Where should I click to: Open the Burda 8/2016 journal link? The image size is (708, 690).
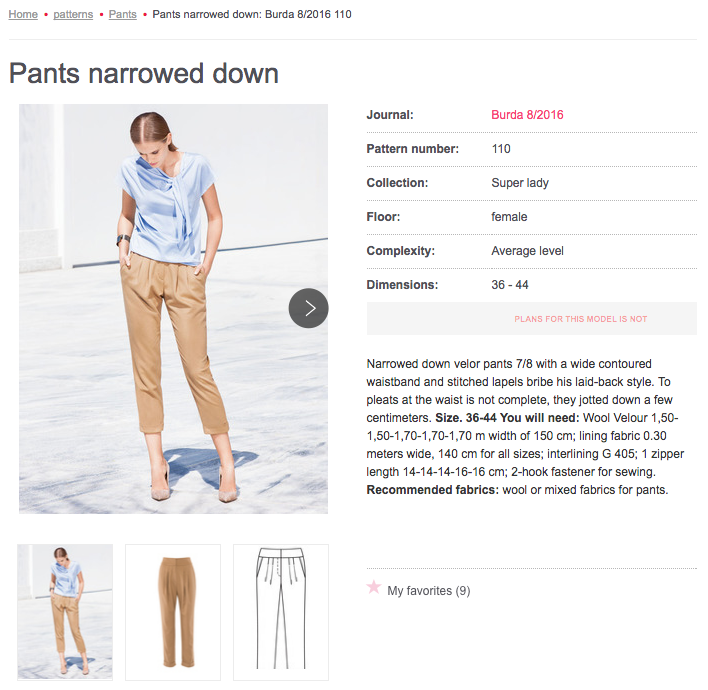[527, 115]
